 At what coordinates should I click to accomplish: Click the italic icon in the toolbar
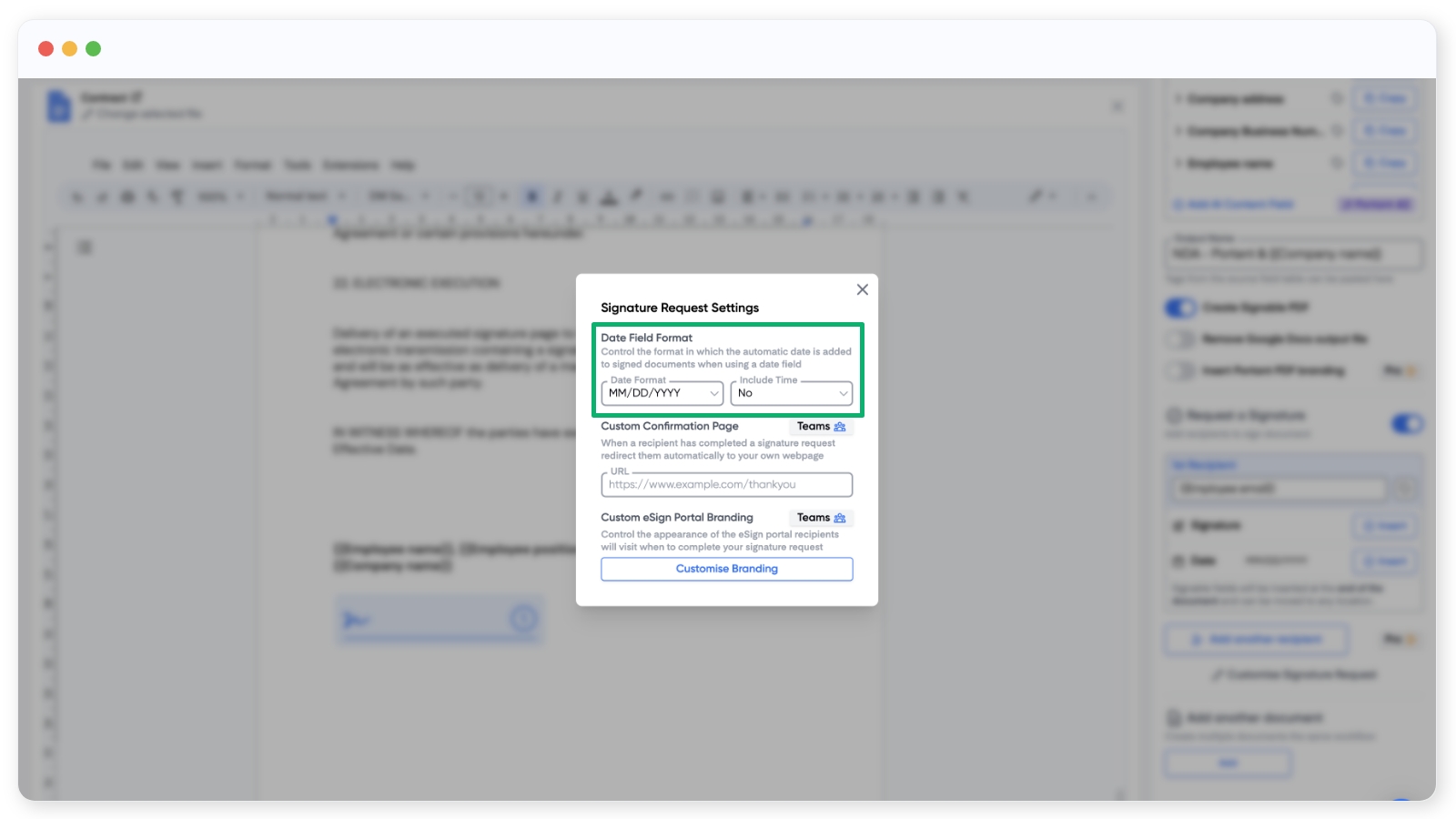point(558,197)
